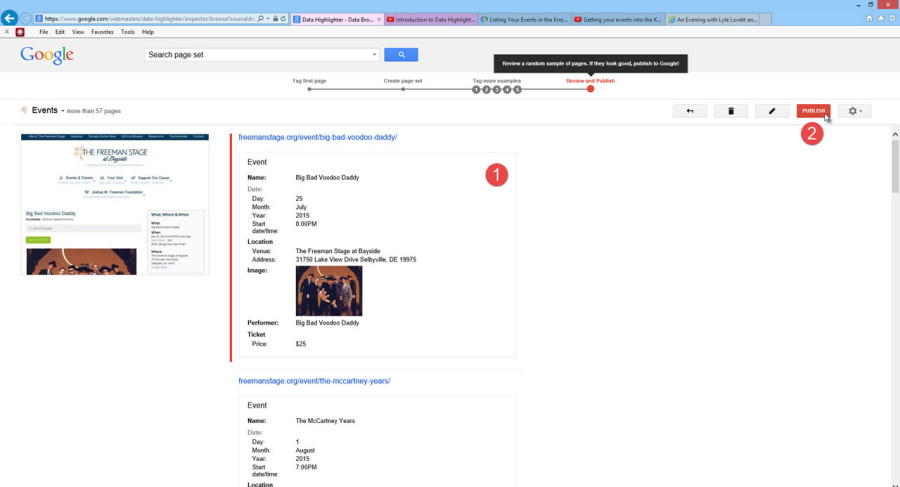Screen dimensions: 900x487
Task: Click the Review and Publish step label
Action: click(590, 81)
